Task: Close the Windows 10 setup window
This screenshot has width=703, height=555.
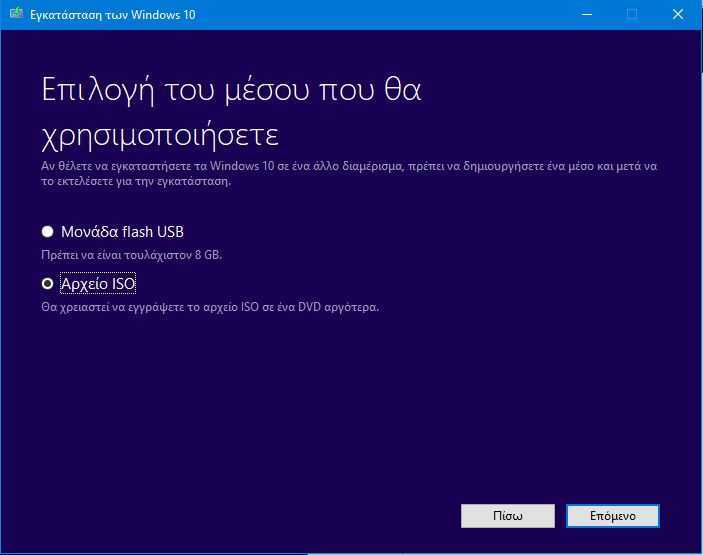Action: pos(678,14)
